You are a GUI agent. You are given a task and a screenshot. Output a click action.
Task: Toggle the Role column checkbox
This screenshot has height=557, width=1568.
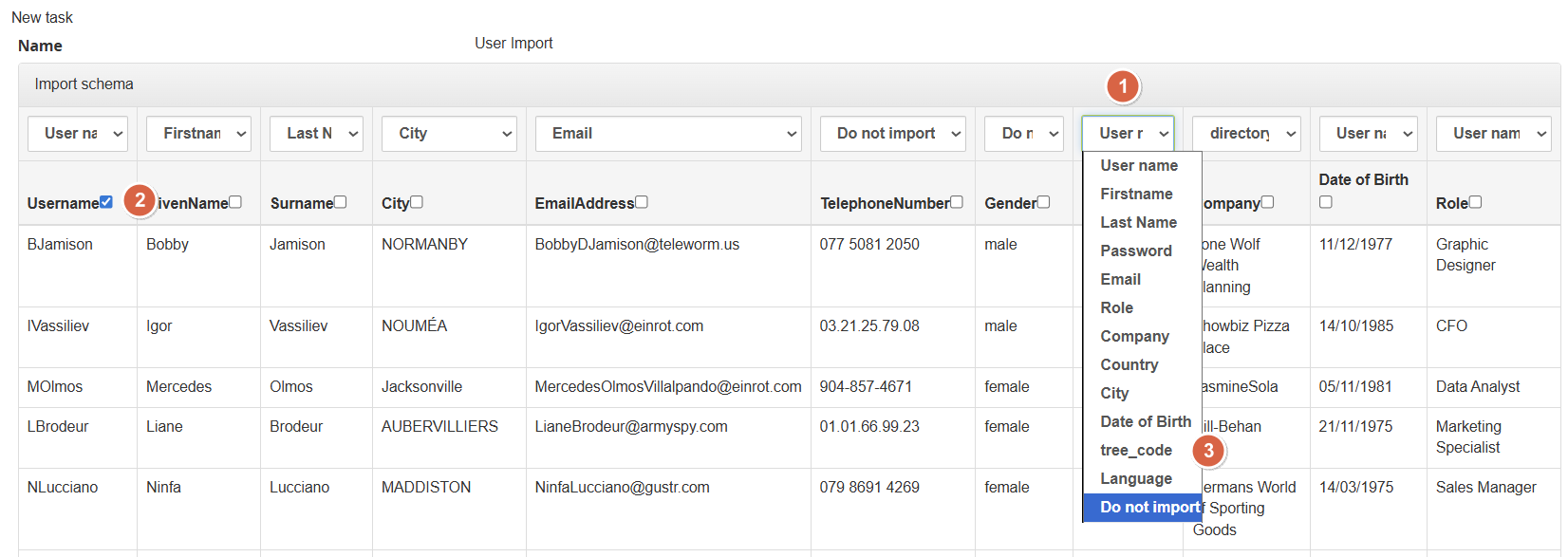(x=1475, y=202)
